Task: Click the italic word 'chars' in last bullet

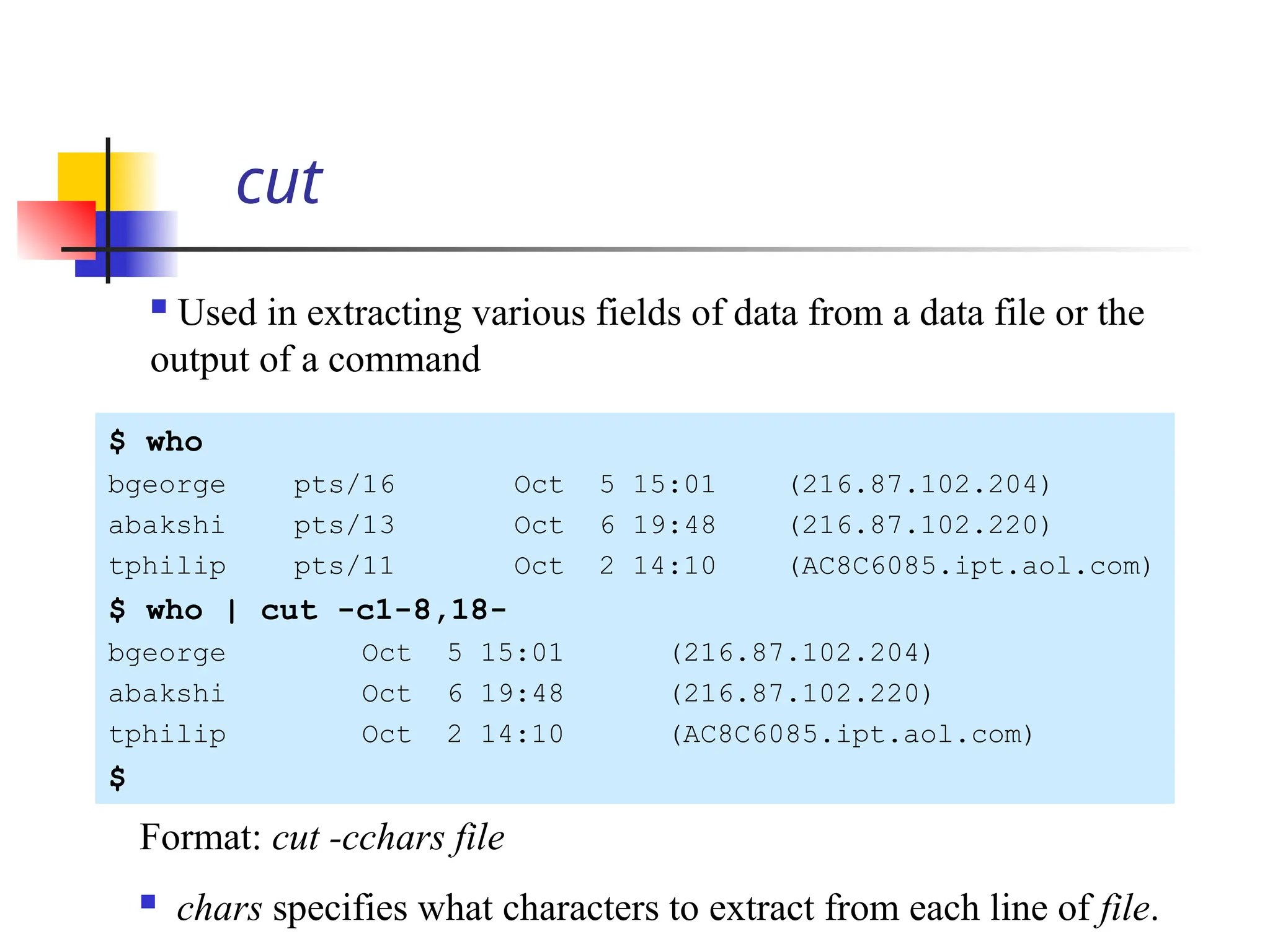Action: coord(220,909)
